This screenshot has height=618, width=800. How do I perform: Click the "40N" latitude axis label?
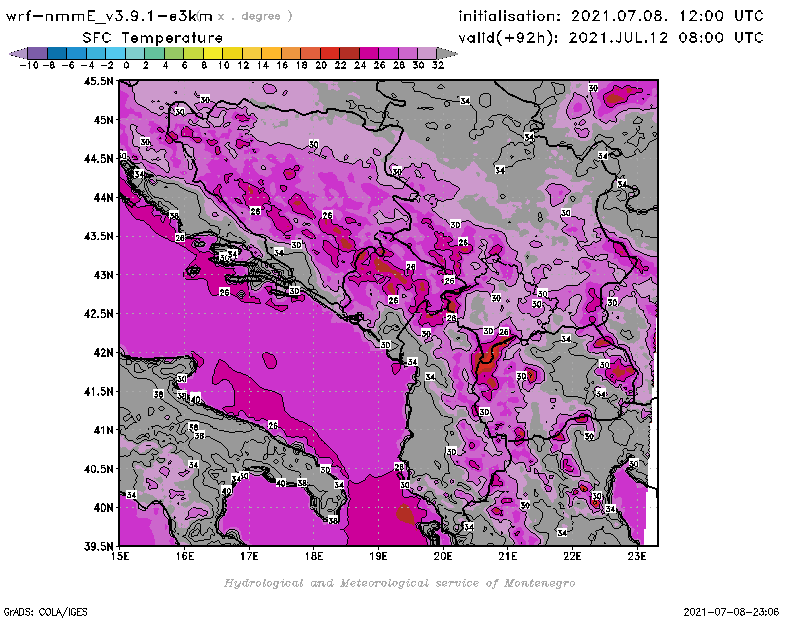(x=103, y=507)
